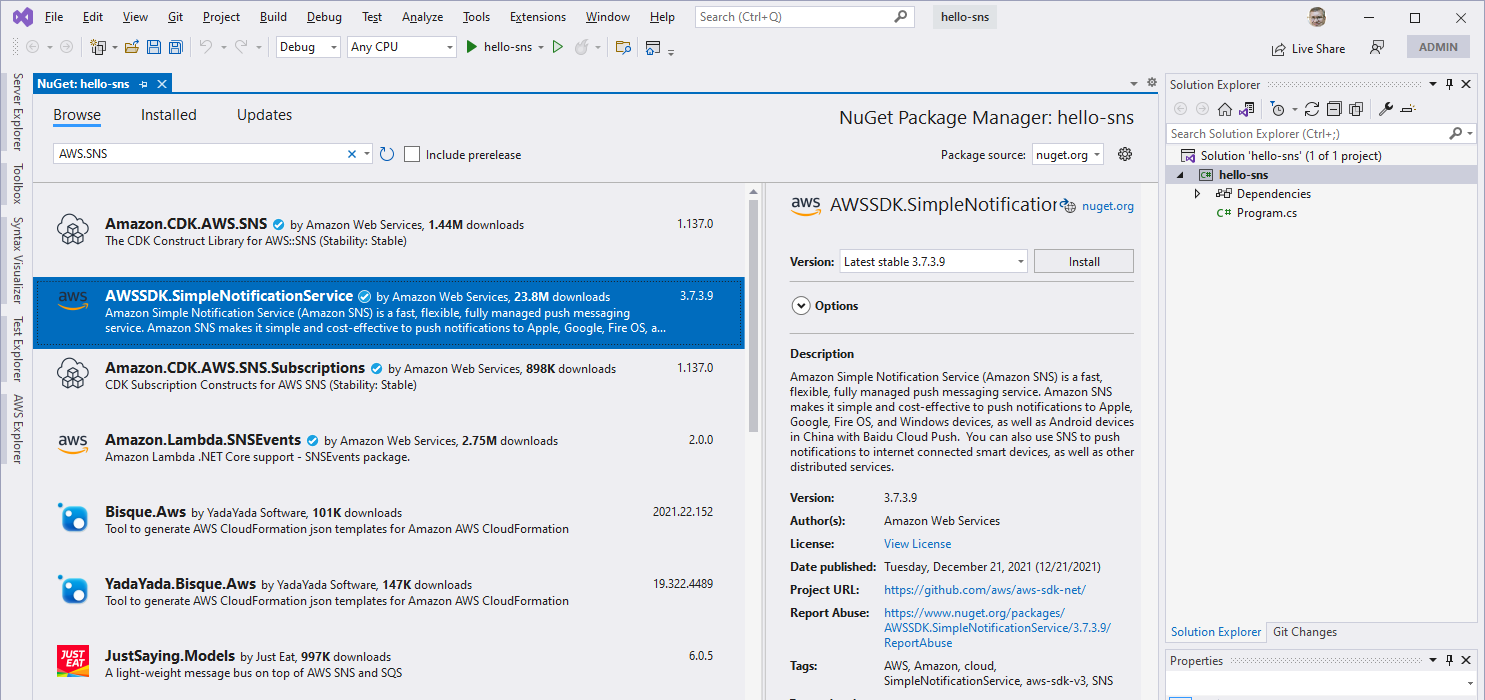
Task: Click the Live Share button
Action: 1308,48
